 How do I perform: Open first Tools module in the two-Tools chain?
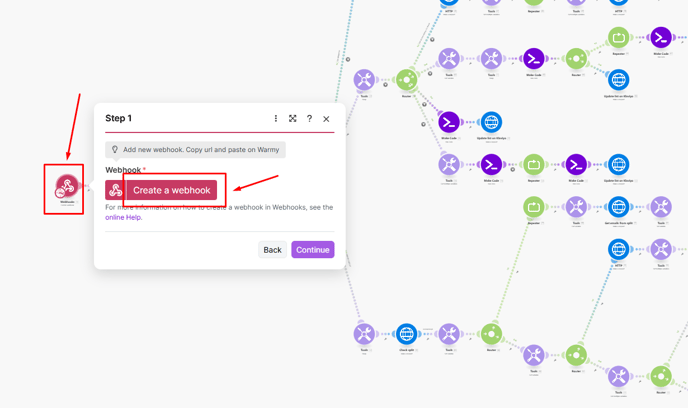click(x=449, y=59)
